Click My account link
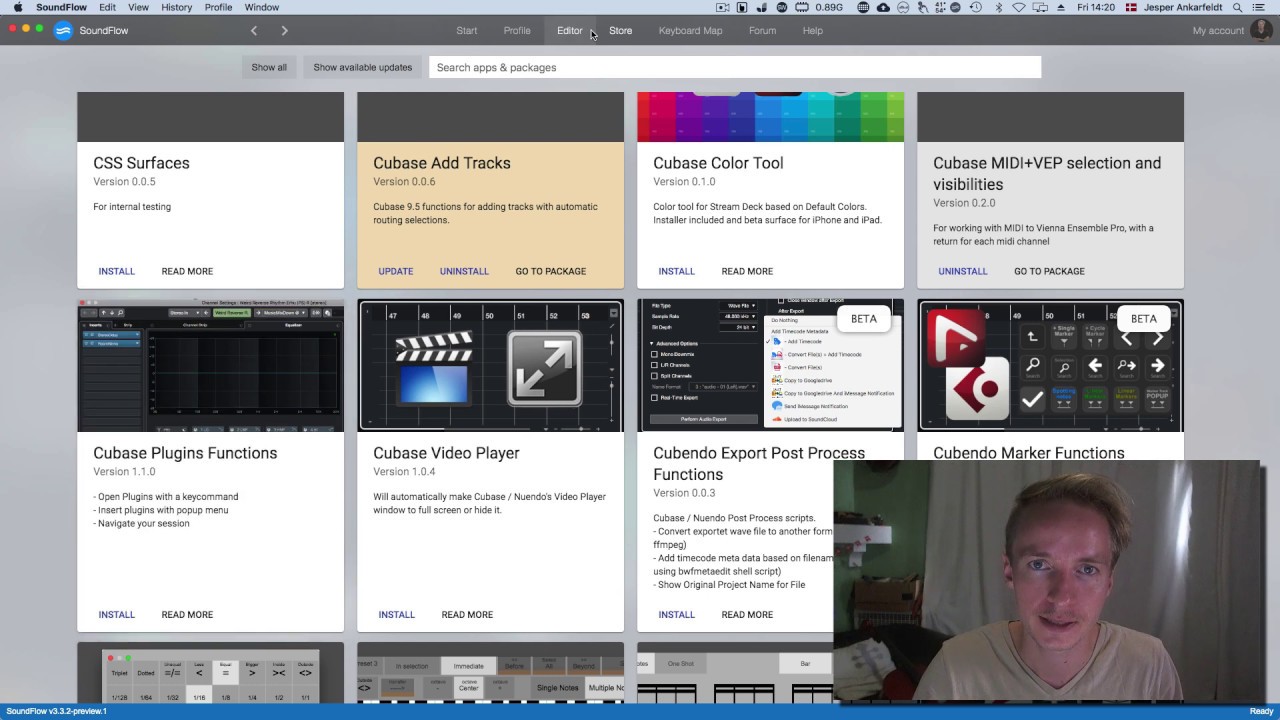This screenshot has height=720, width=1280. [x=1218, y=31]
